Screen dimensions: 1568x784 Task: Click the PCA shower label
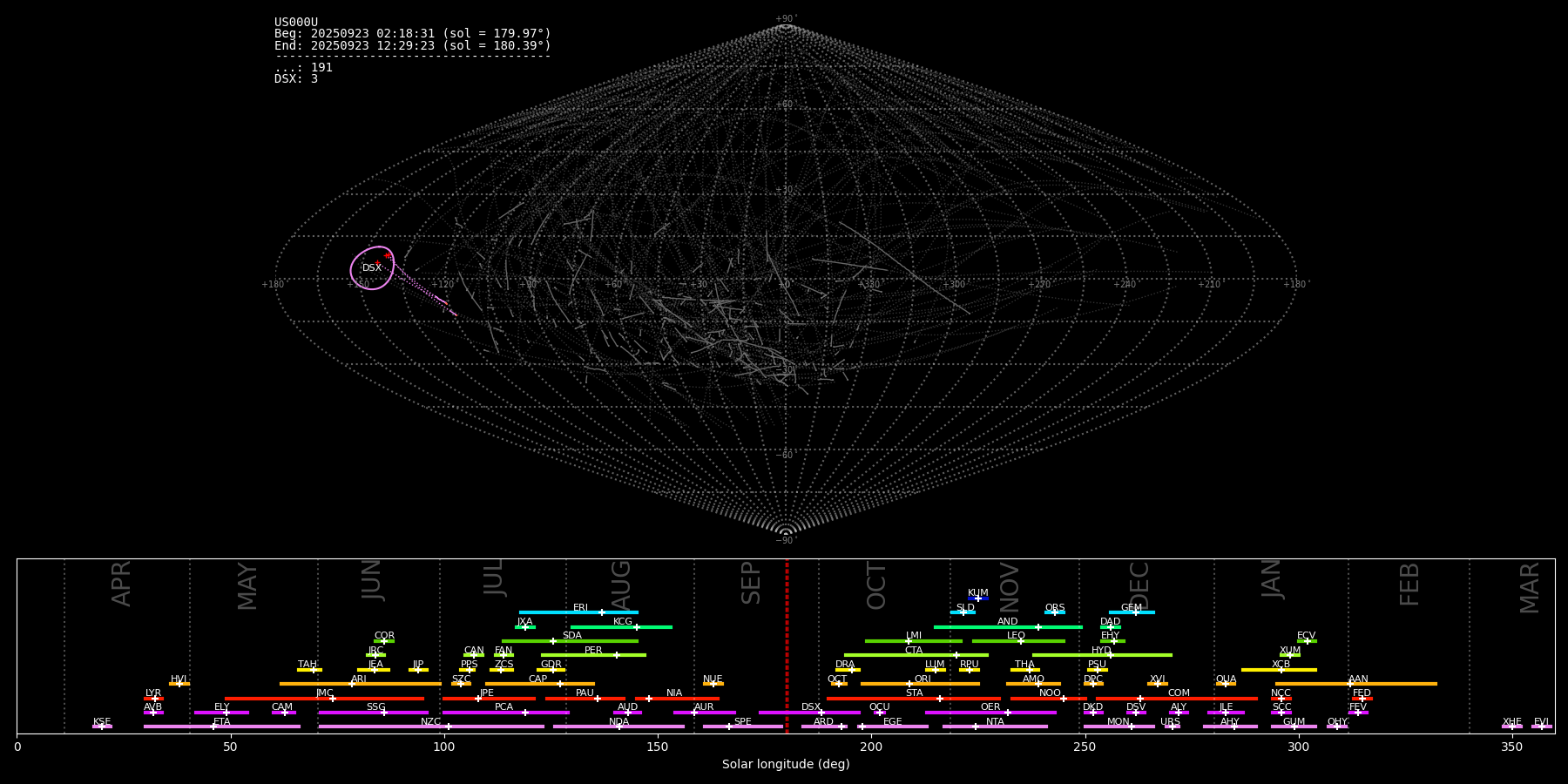coord(504,707)
